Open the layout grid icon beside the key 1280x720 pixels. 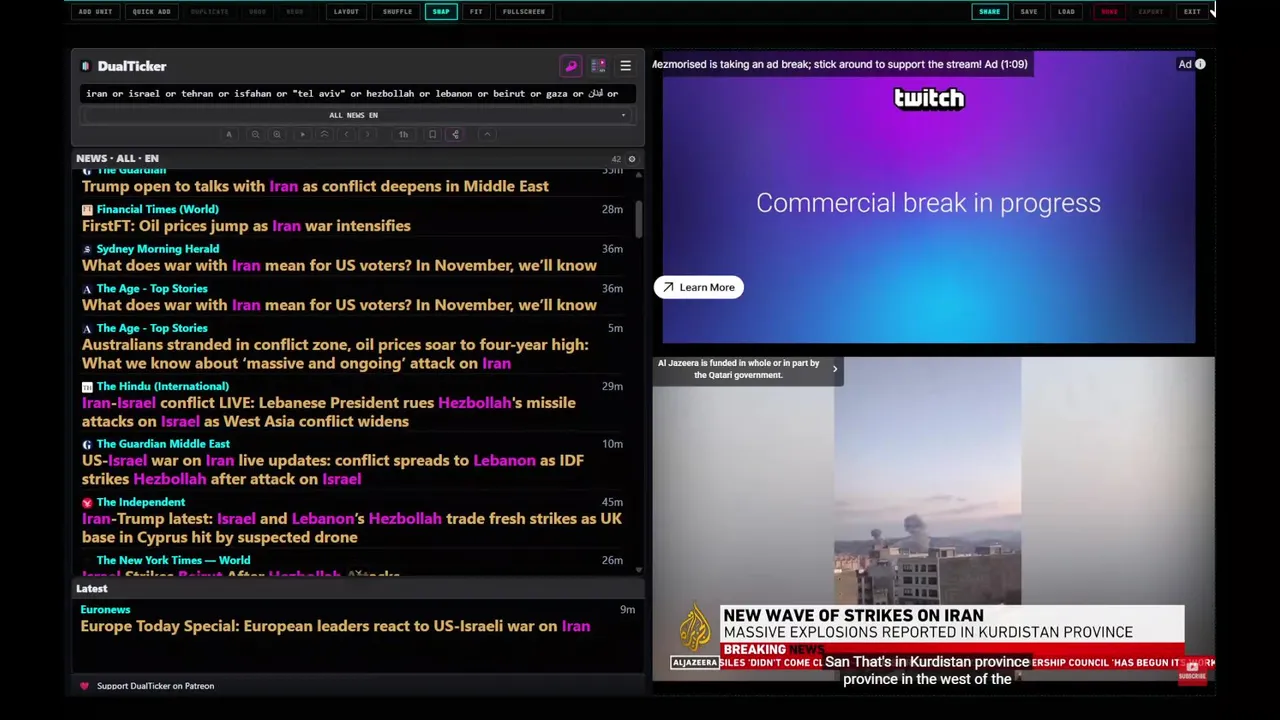pos(598,66)
